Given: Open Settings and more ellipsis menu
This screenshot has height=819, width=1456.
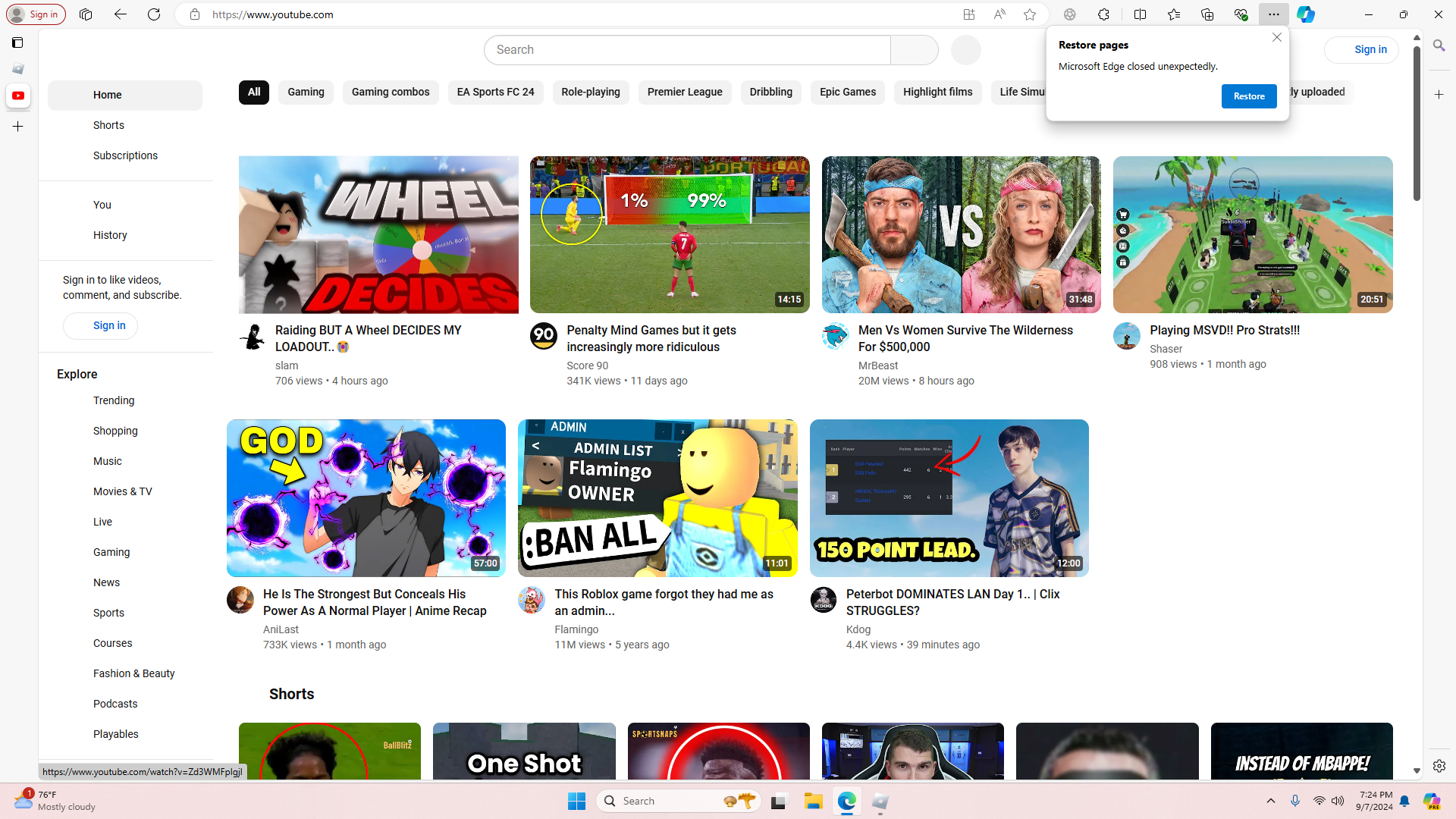Looking at the screenshot, I should point(1273,14).
